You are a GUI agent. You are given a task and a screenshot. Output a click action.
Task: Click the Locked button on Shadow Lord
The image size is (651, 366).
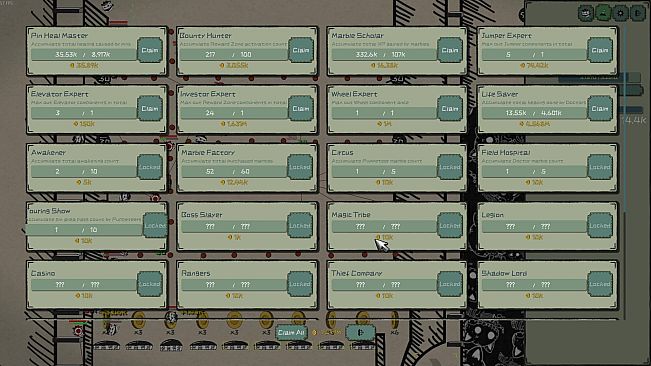point(600,284)
